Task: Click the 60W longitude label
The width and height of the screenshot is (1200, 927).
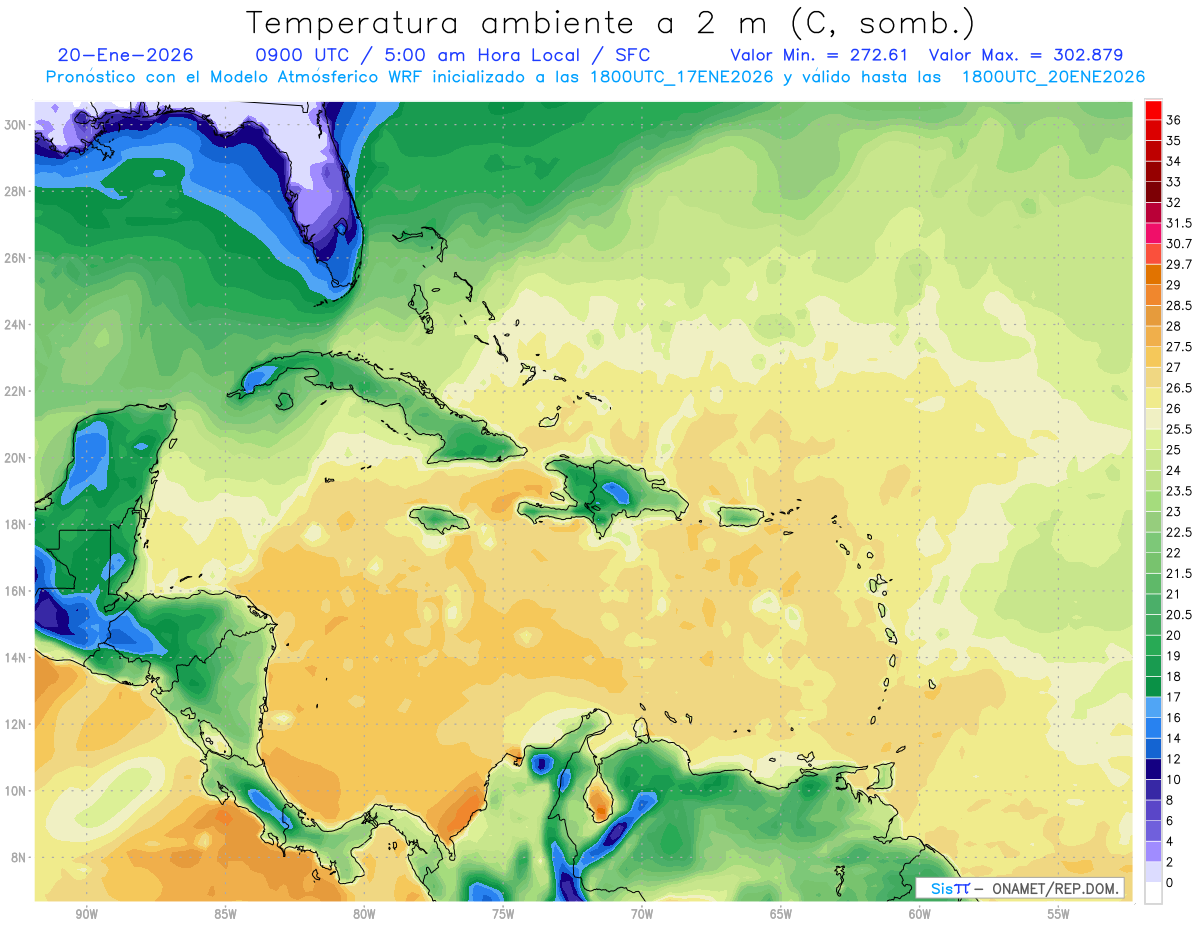Action: (920, 914)
